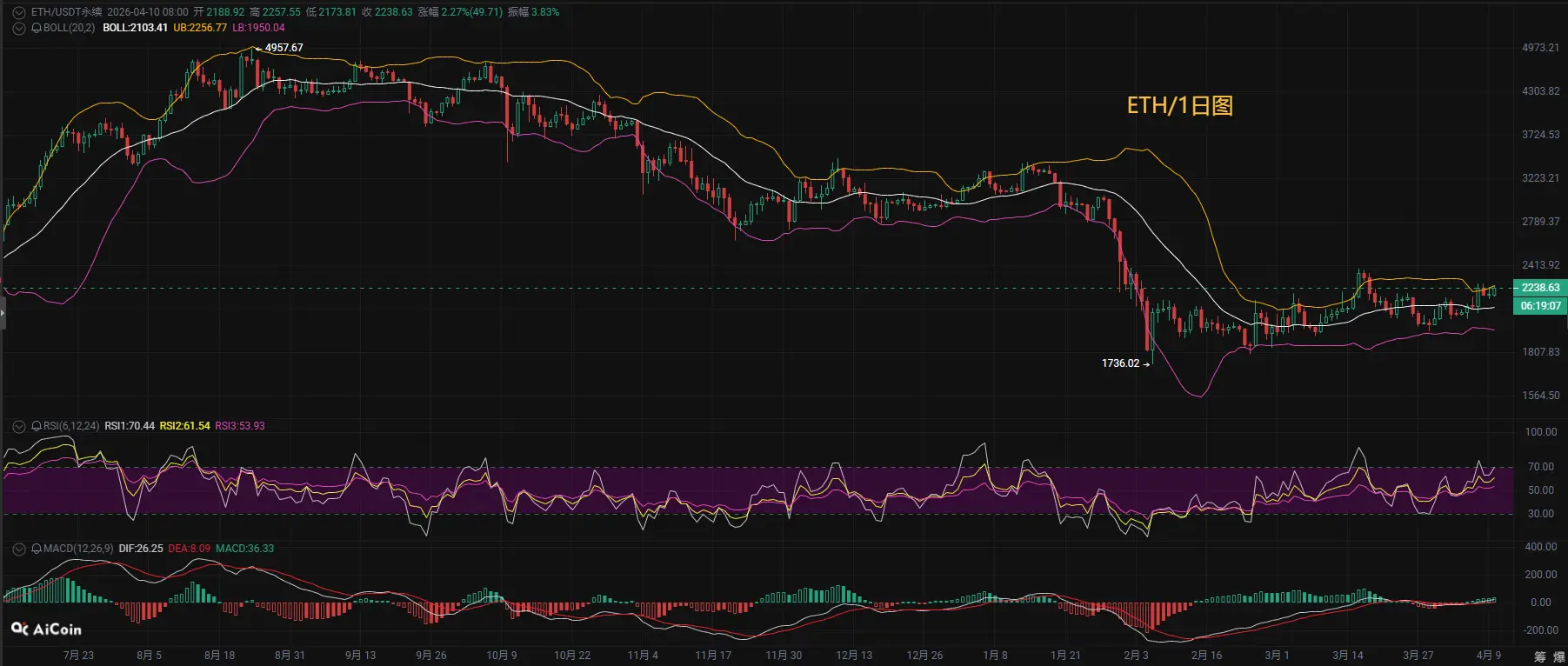Screen dimensions: 1568x666
Task: Click the 06:19:07 countdown timer label
Action: tap(1540, 306)
